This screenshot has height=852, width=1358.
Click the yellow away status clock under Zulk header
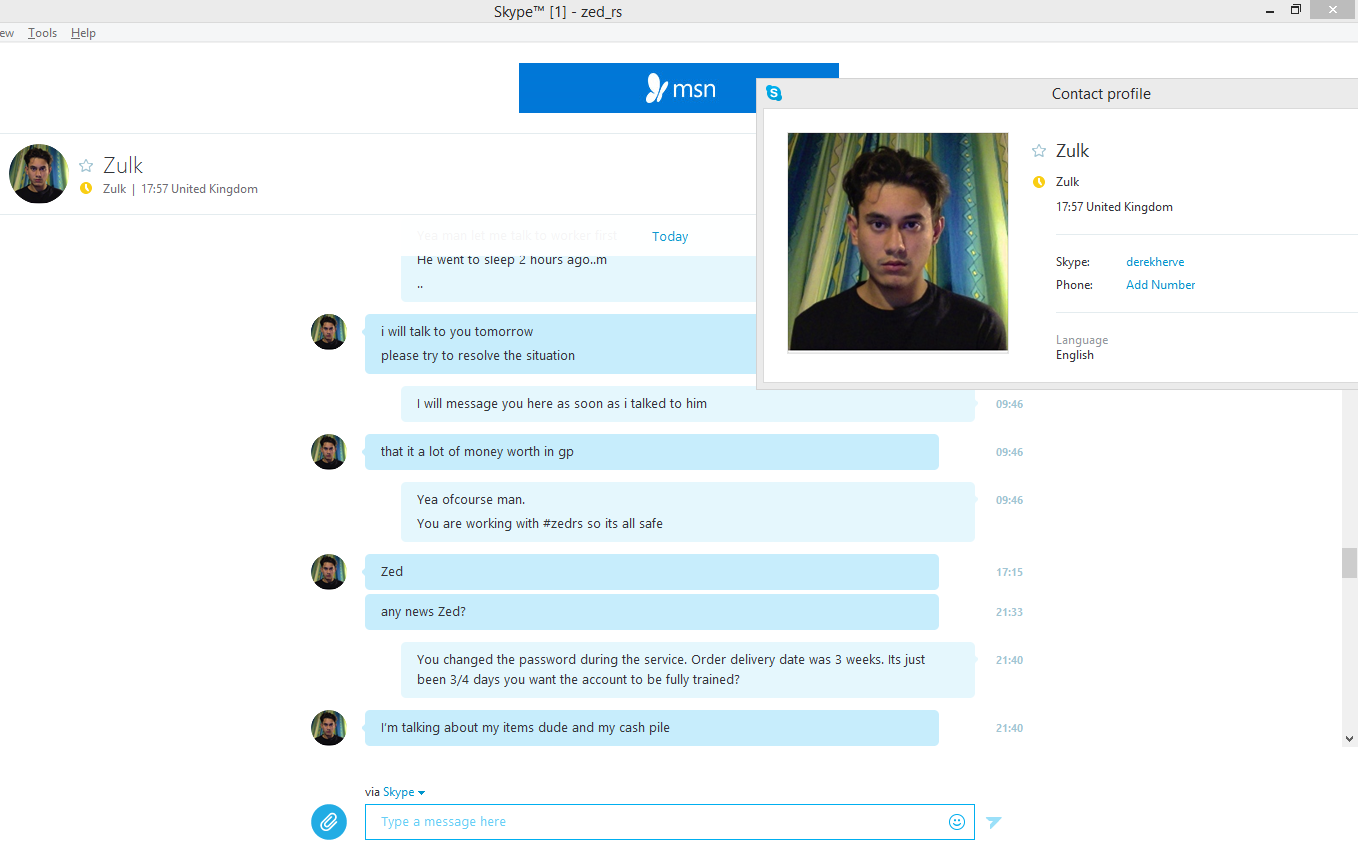click(86, 188)
